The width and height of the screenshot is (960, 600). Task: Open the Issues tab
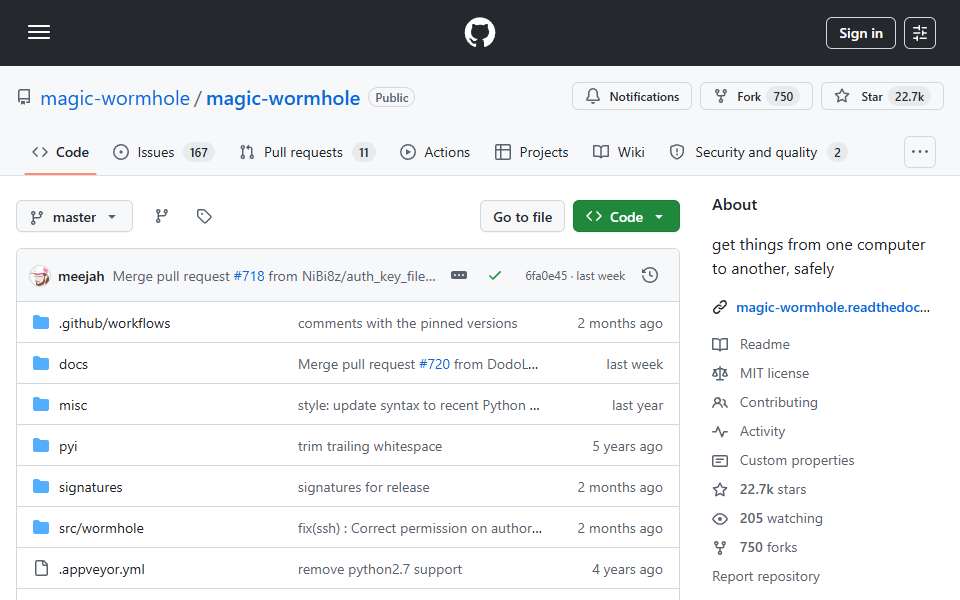[163, 152]
